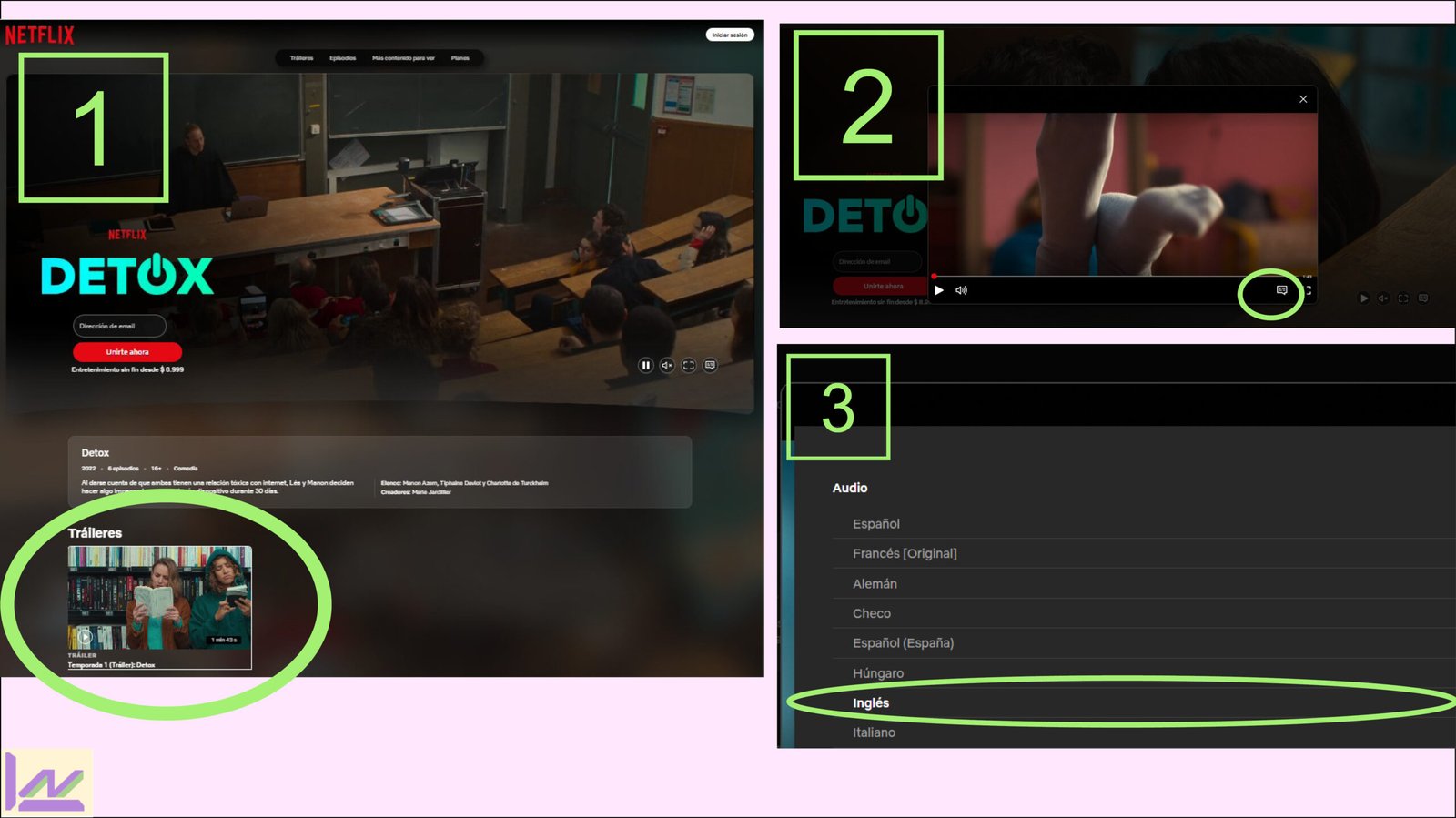Image resolution: width=1456 pixels, height=818 pixels.
Task: Click the dimmed fullscreen icon behind the trailer popup
Action: [1403, 298]
